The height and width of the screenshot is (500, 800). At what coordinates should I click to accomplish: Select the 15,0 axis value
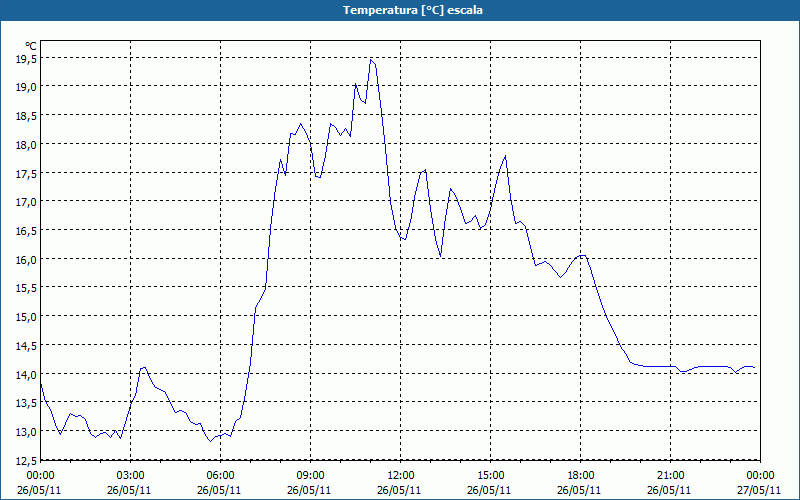tap(27, 317)
